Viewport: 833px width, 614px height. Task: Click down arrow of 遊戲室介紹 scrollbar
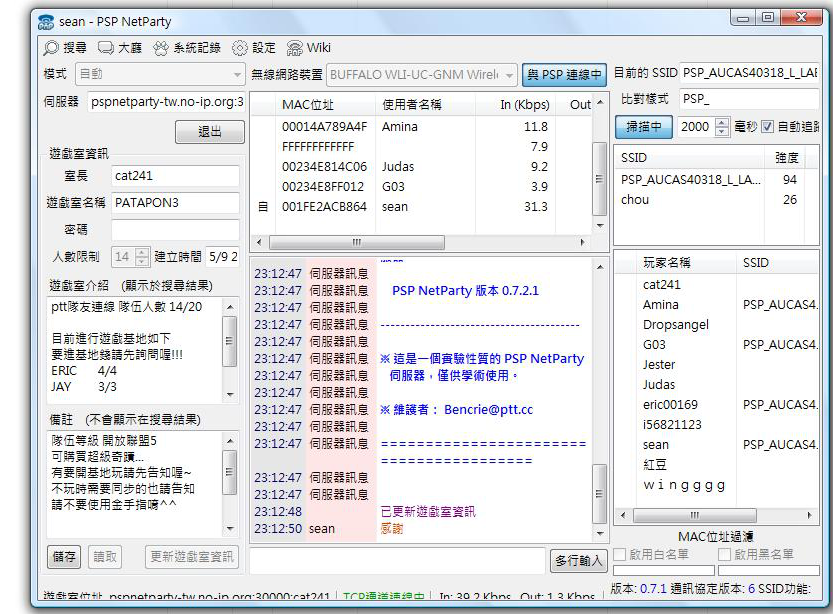(230, 395)
